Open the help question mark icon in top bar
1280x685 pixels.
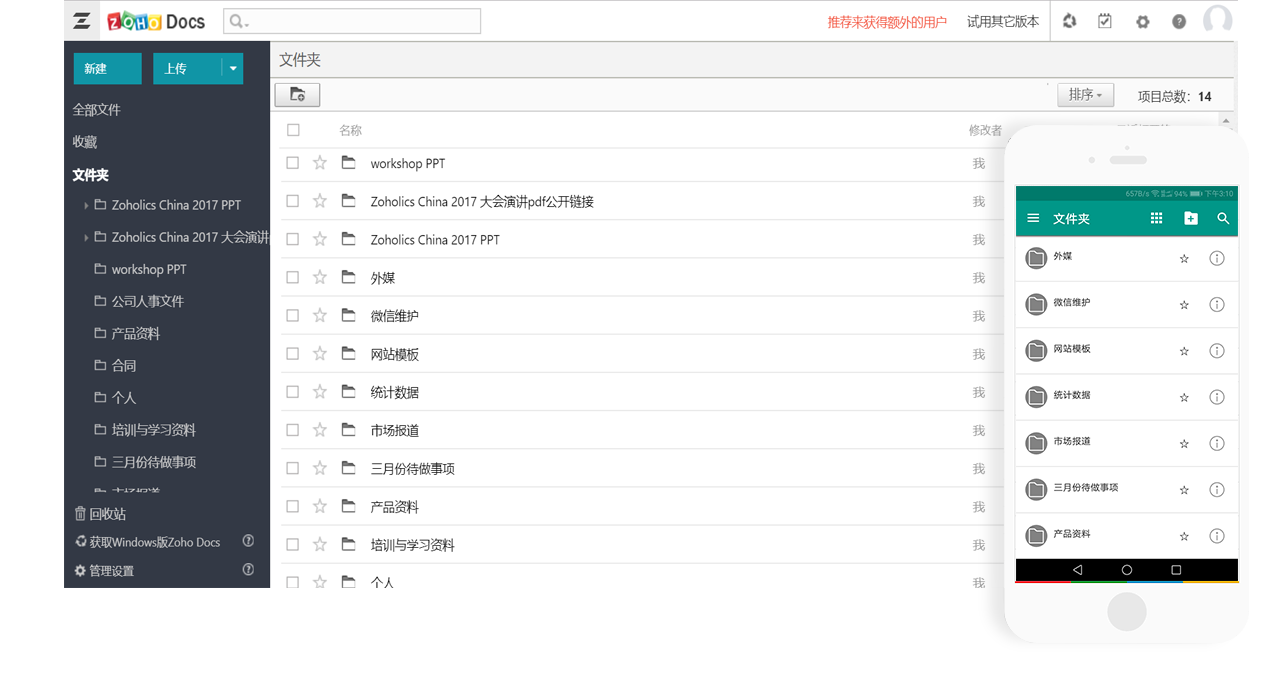point(1179,22)
